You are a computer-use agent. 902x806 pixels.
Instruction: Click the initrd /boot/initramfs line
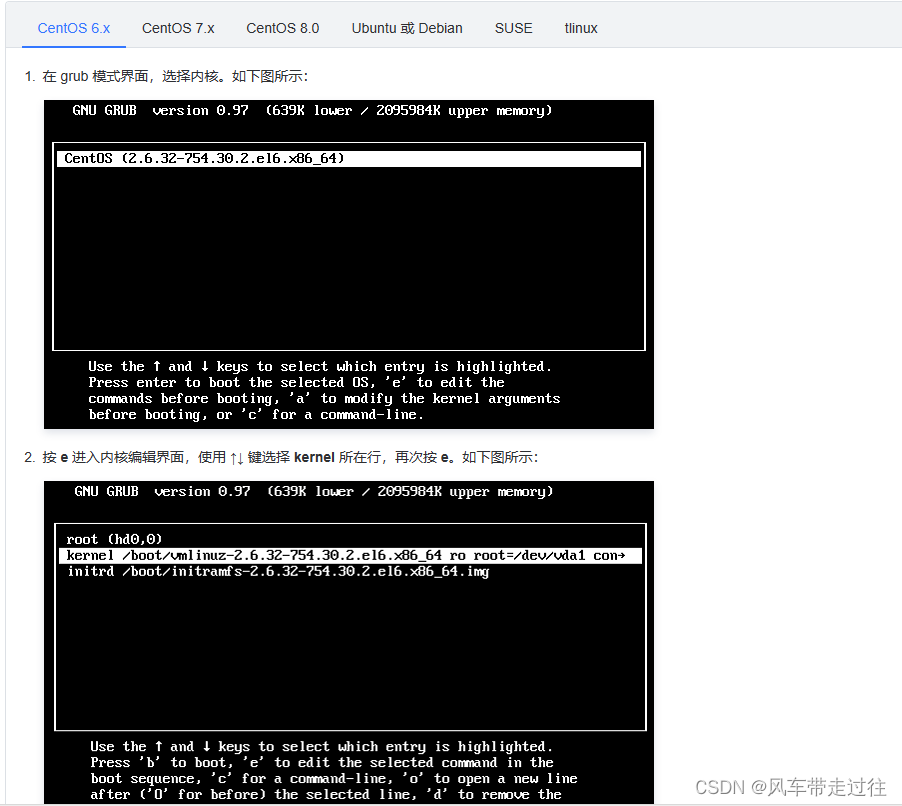coord(278,572)
